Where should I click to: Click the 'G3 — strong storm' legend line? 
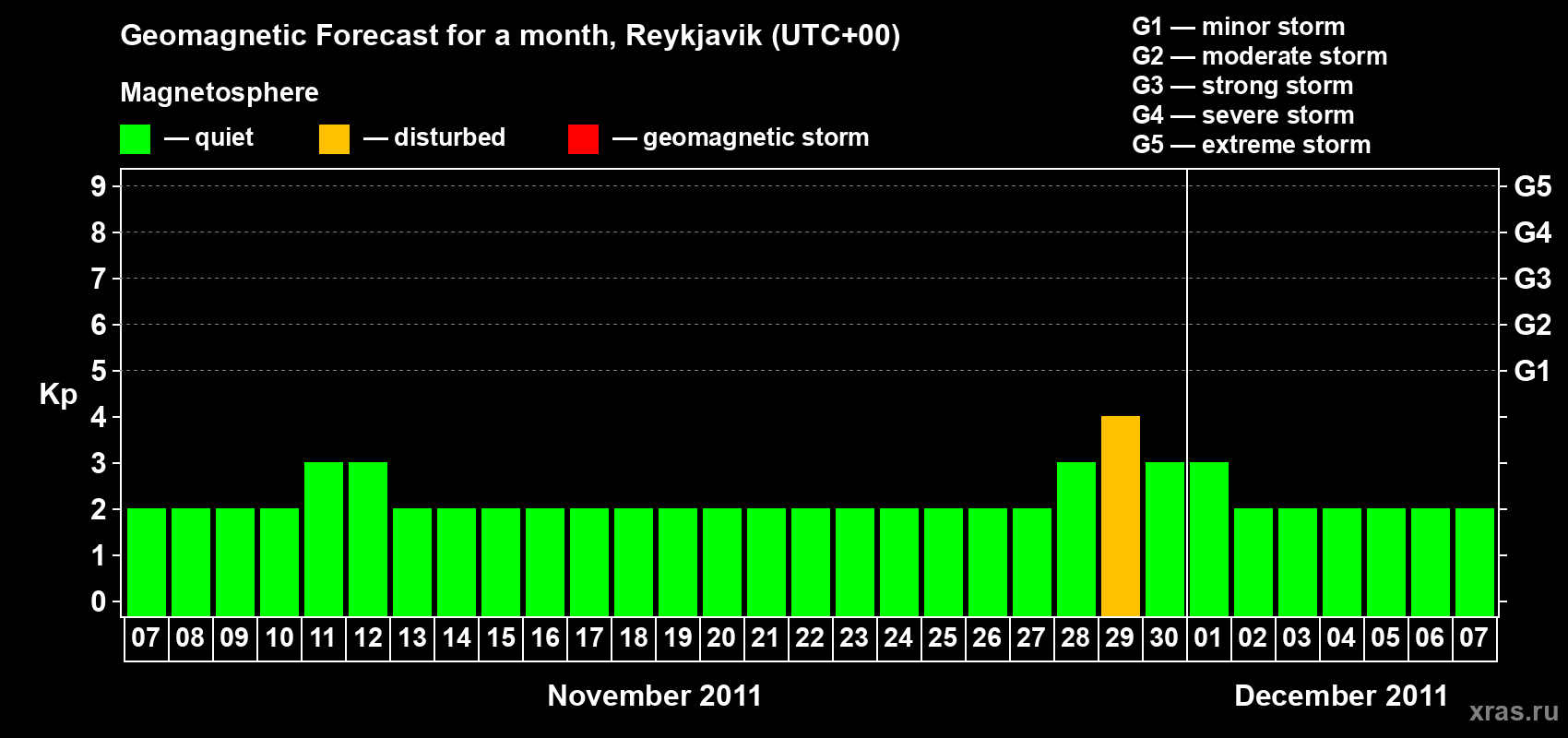click(1242, 86)
